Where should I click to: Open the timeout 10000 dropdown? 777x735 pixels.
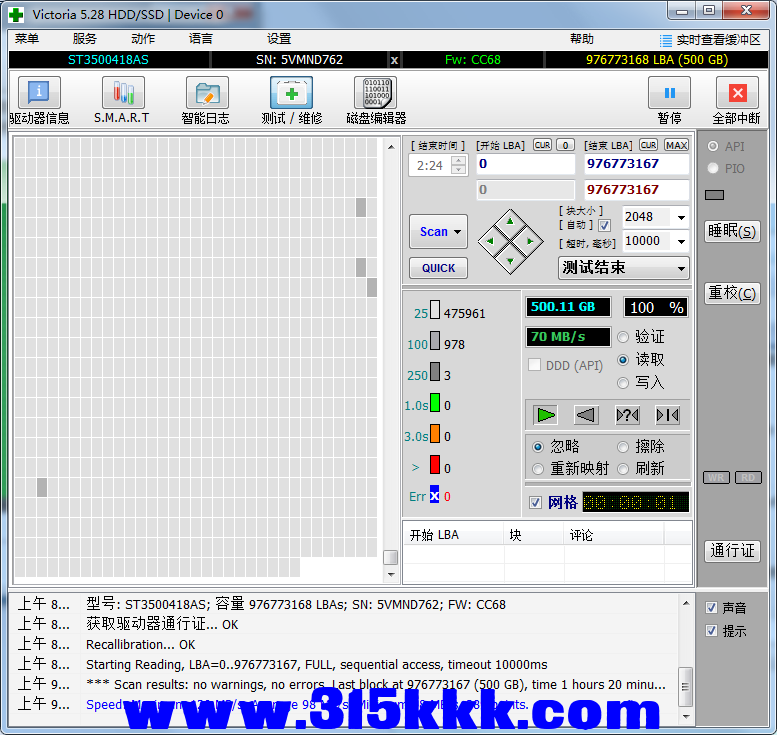coord(681,241)
